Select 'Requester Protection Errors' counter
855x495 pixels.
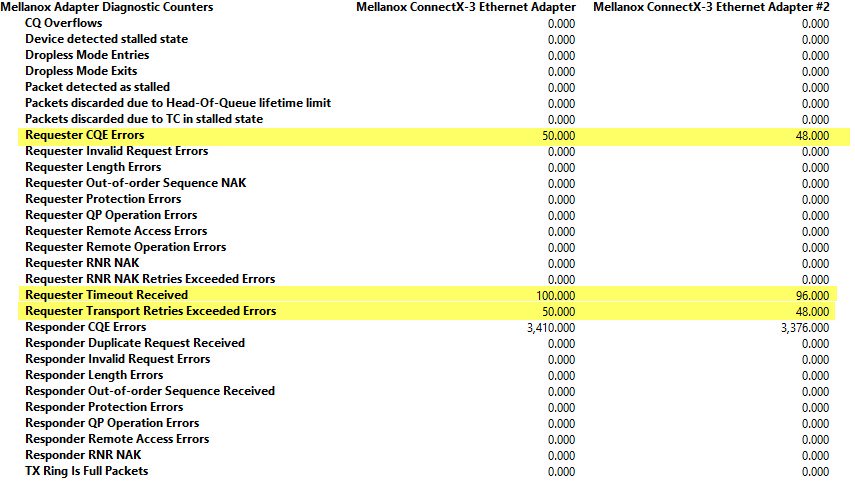103,199
